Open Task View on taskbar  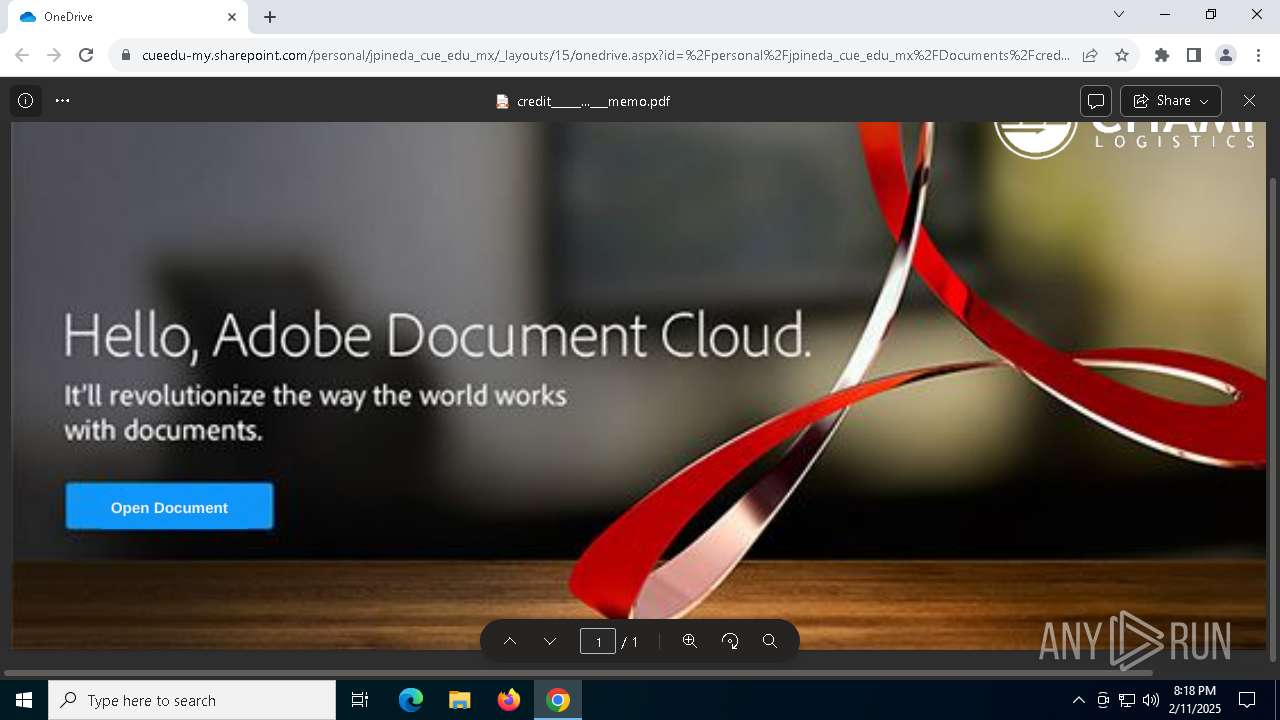[360, 700]
